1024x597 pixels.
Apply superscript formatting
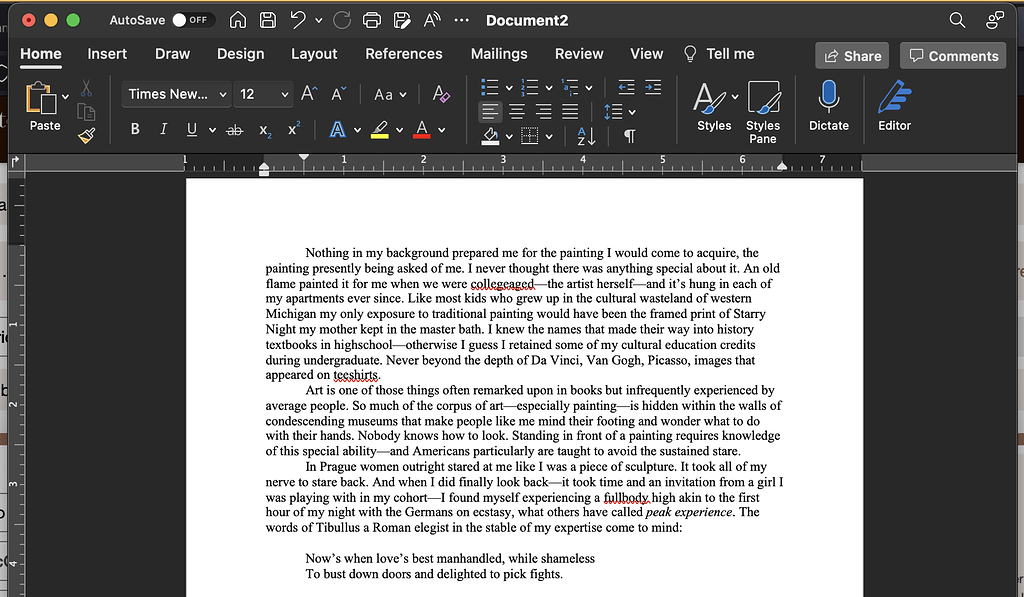click(294, 129)
